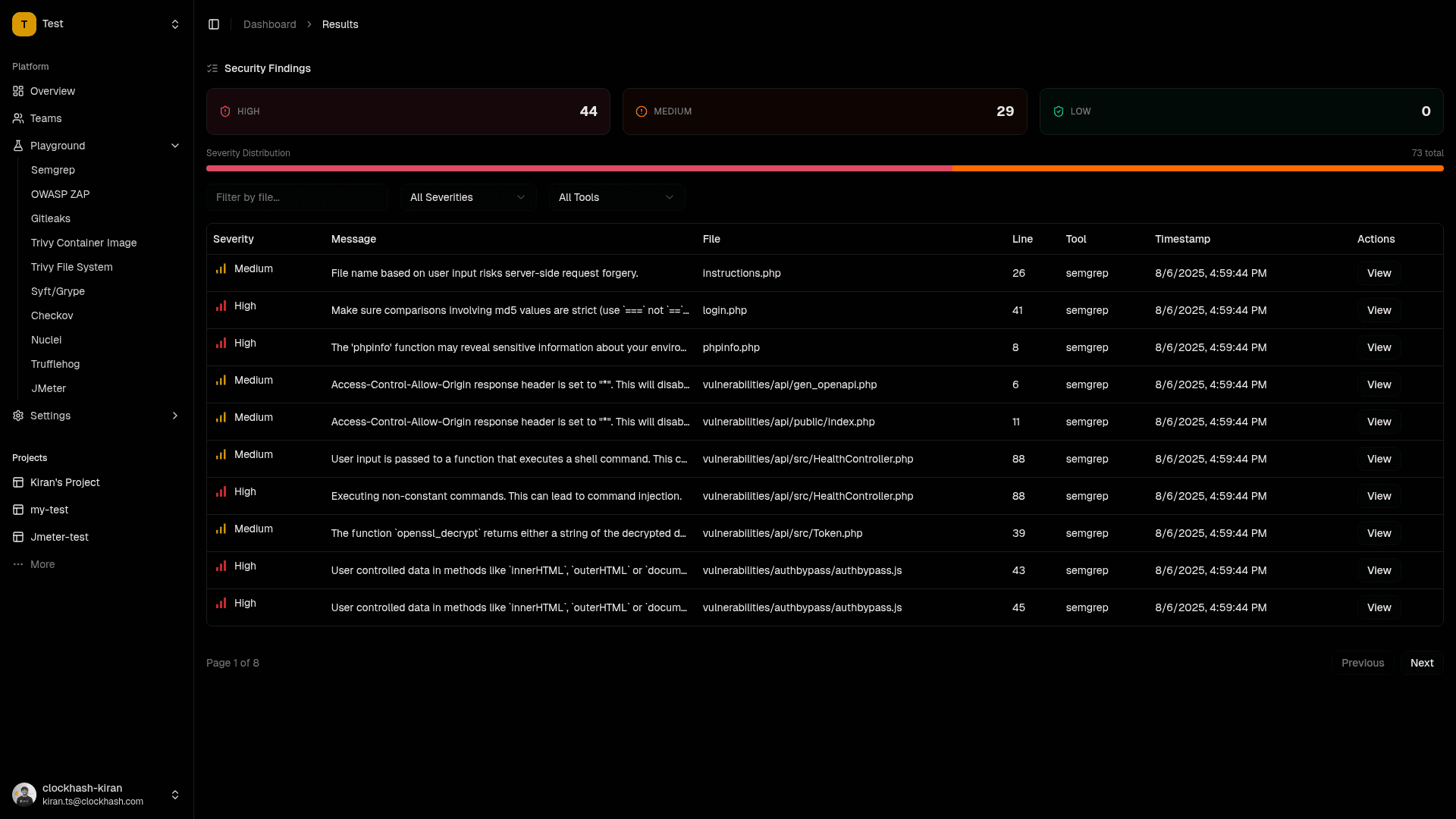Screen dimensions: 1456x819
Task: Open the All Severities dropdown
Action: coord(467,197)
